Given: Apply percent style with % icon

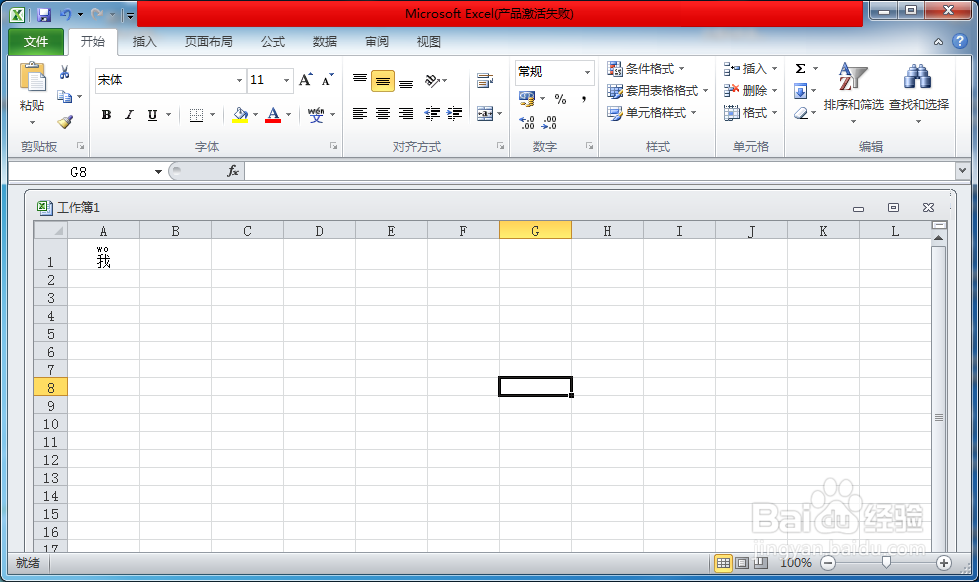Looking at the screenshot, I should [560, 99].
